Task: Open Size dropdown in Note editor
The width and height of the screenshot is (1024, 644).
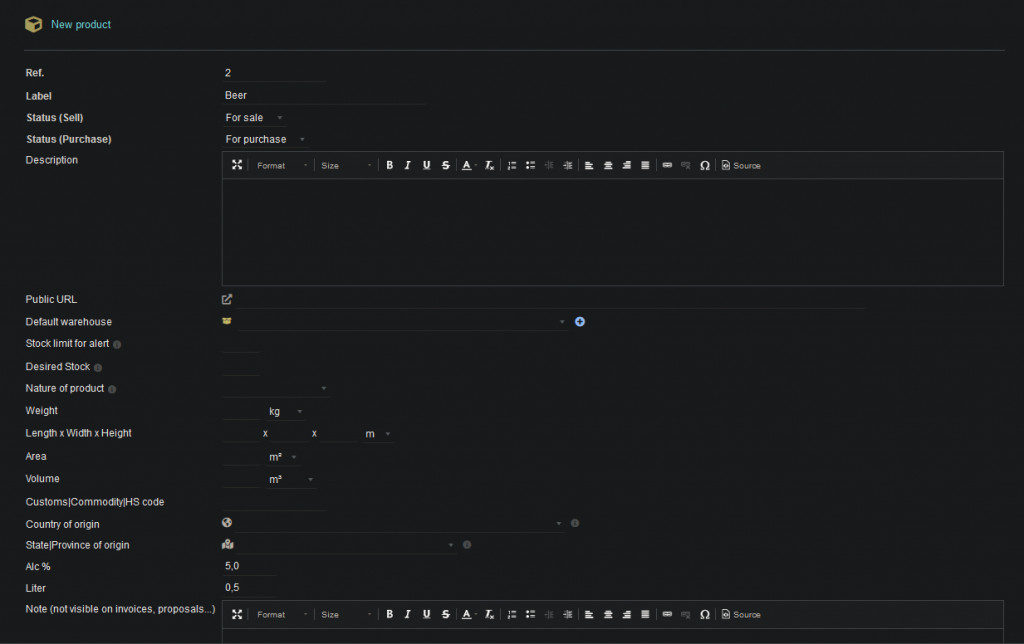Action: [x=346, y=614]
